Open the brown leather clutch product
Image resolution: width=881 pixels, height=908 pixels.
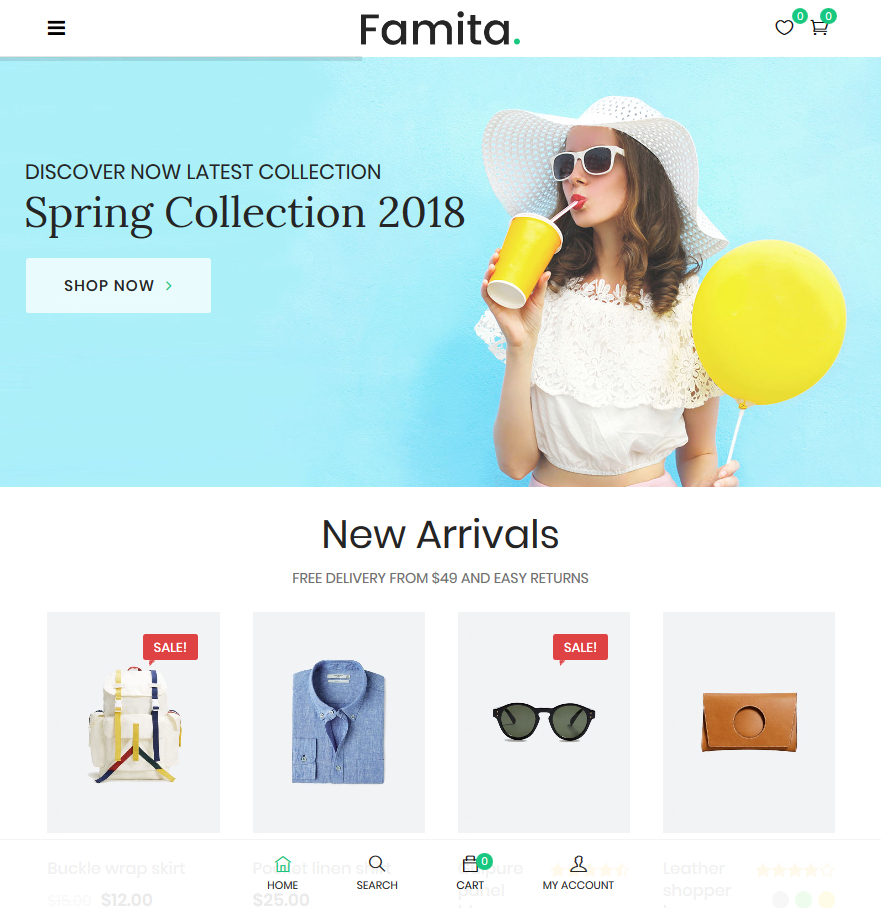[749, 722]
